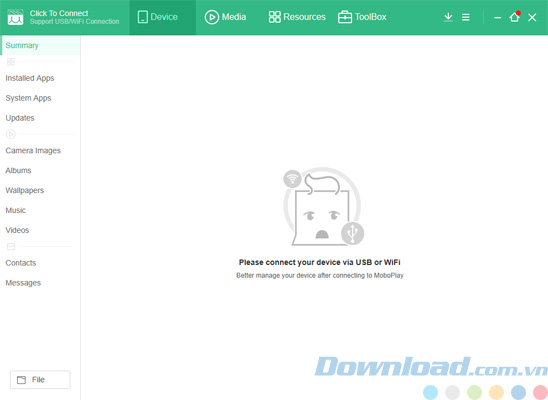548x400 pixels.
Task: Open Updates in sidebar
Action: click(x=20, y=118)
